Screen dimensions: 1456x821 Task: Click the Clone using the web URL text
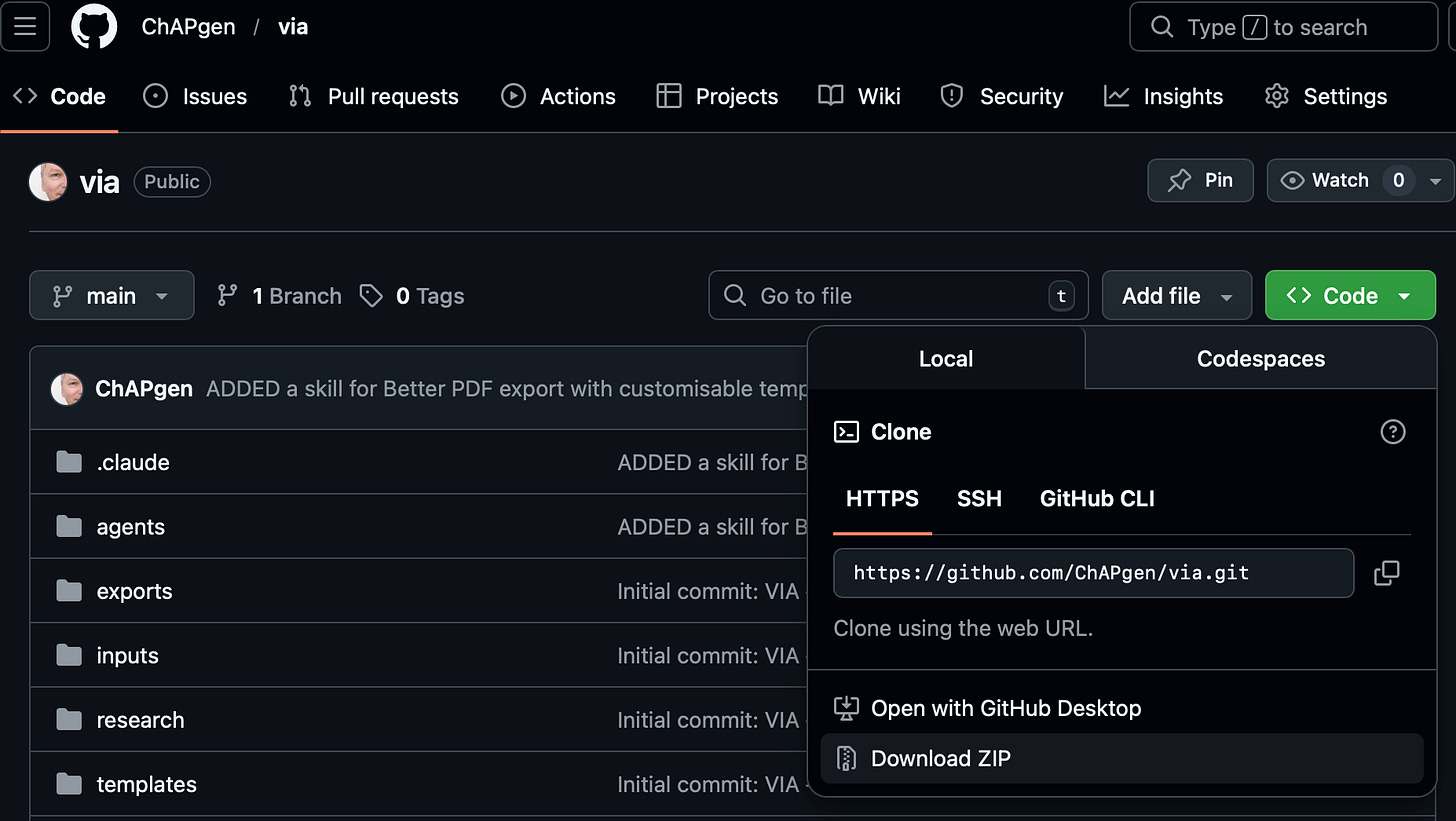click(x=963, y=628)
